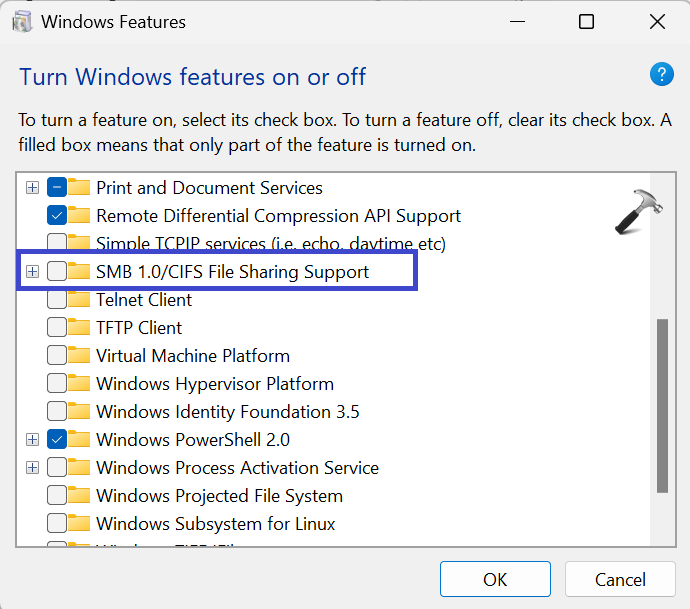
Task: Click the folder icon beside Windows Hypervisor Platform
Action: (80, 384)
